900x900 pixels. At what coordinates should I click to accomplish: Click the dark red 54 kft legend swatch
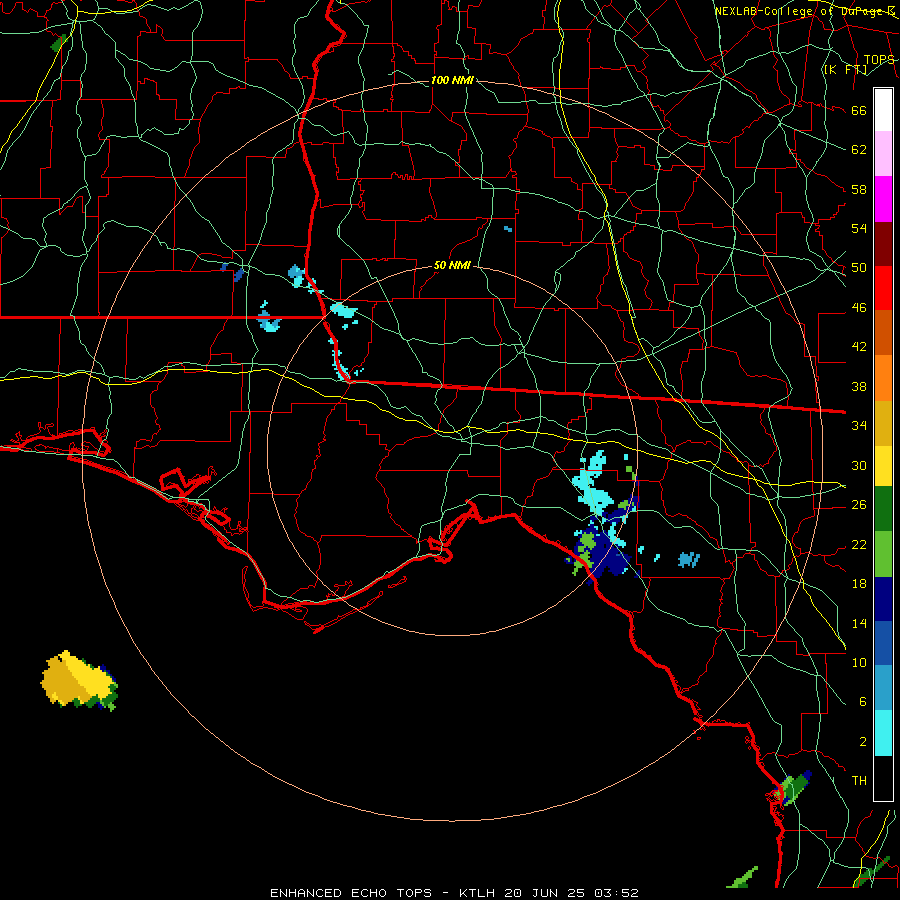coord(883,244)
